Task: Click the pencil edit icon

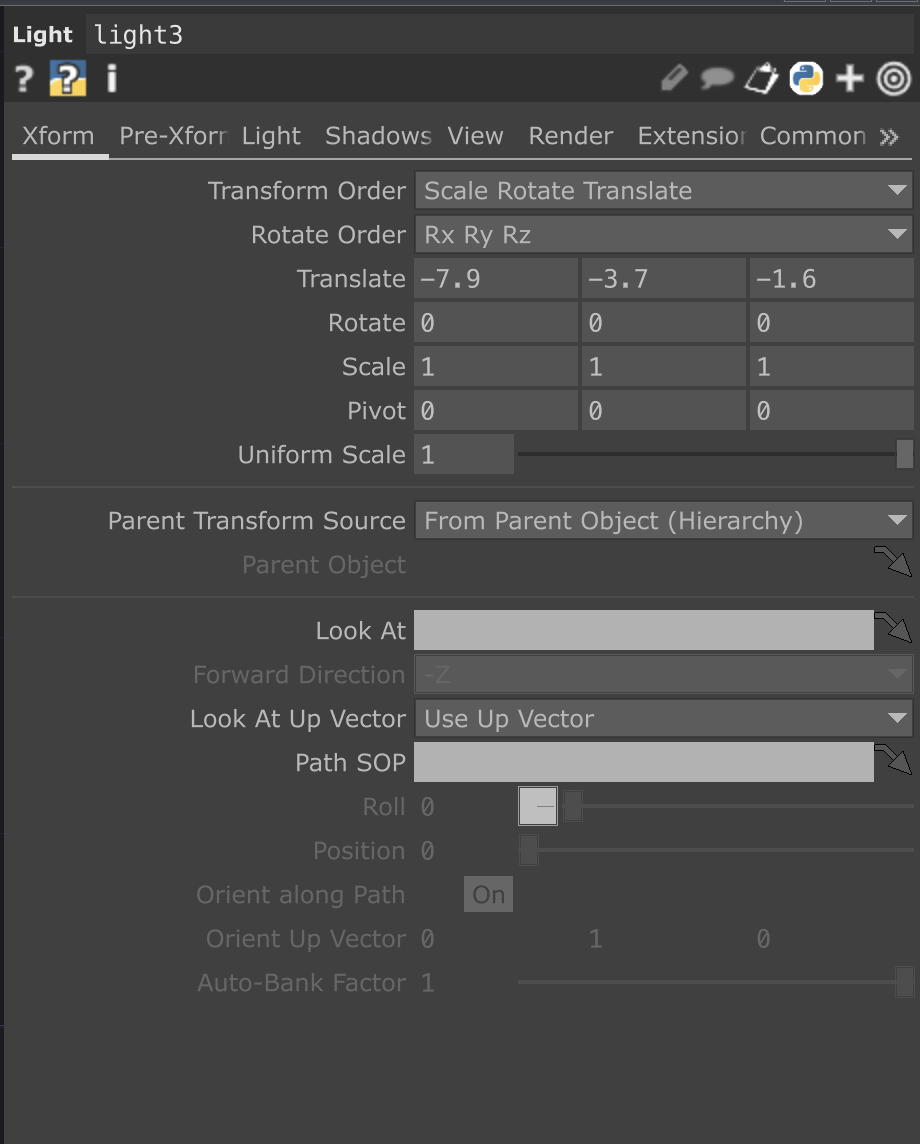Action: [675, 78]
